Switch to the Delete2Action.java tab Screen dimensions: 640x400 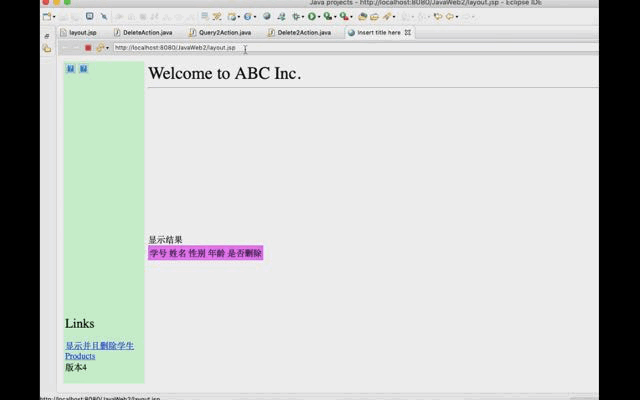point(300,32)
